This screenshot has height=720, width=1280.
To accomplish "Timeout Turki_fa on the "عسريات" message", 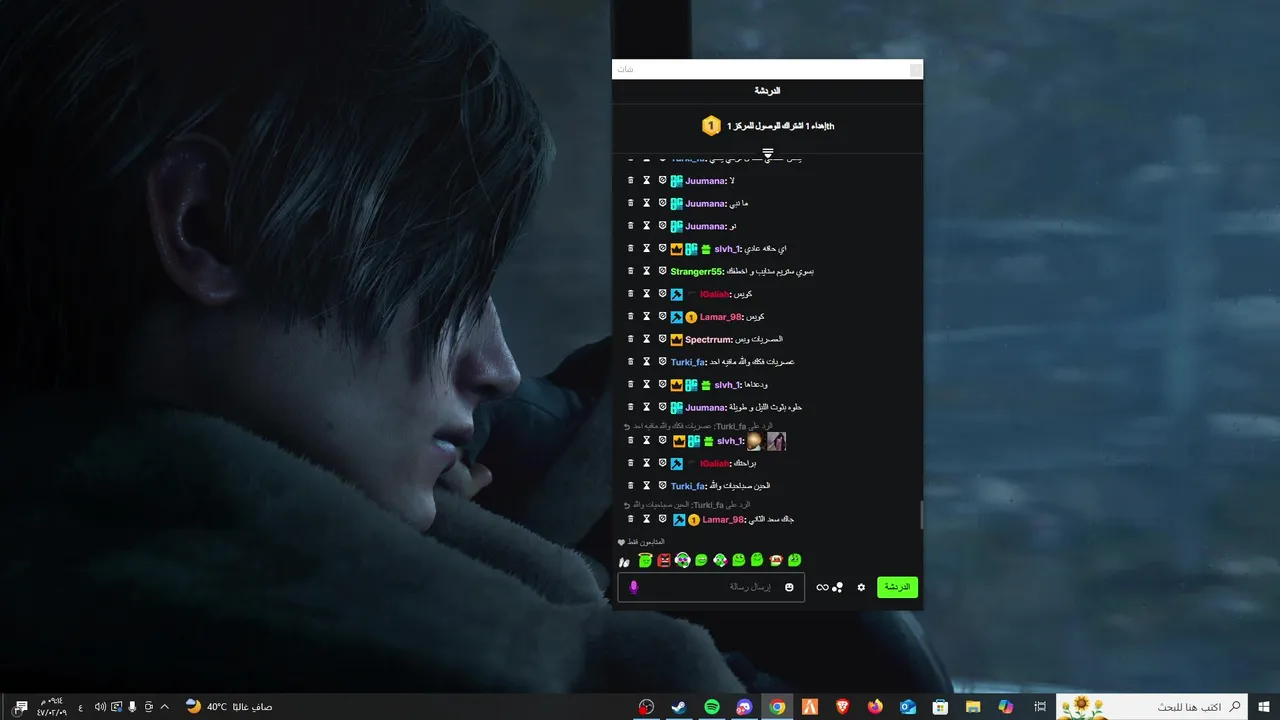I will [x=646, y=362].
